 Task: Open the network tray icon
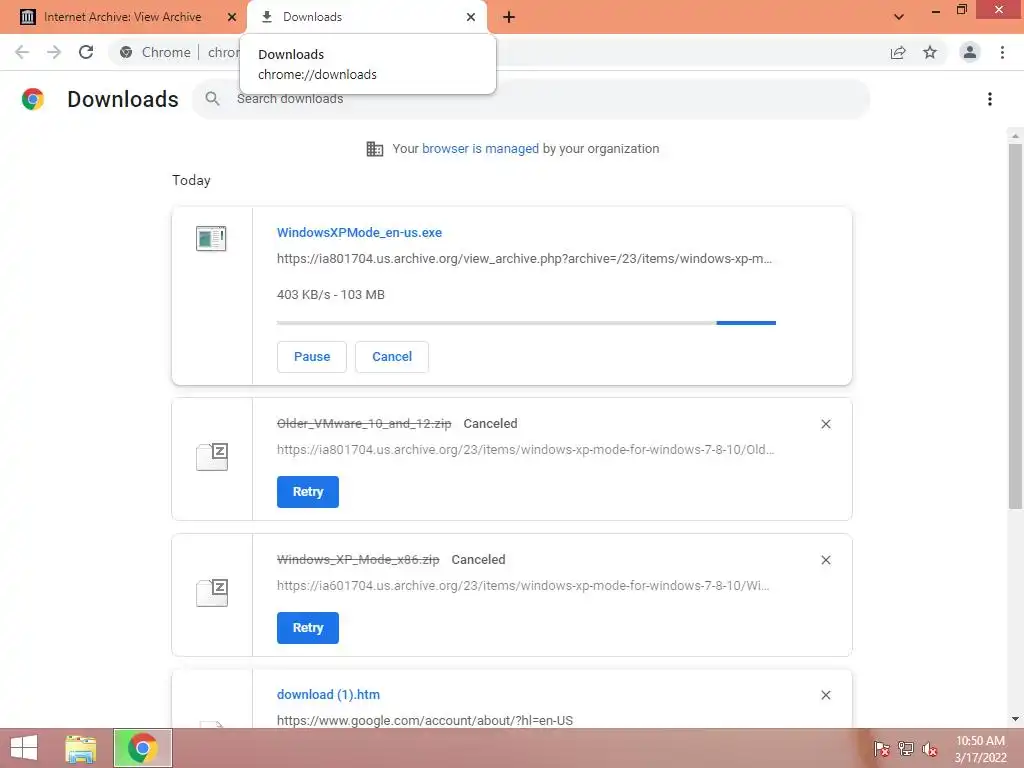pyautogui.click(x=906, y=748)
